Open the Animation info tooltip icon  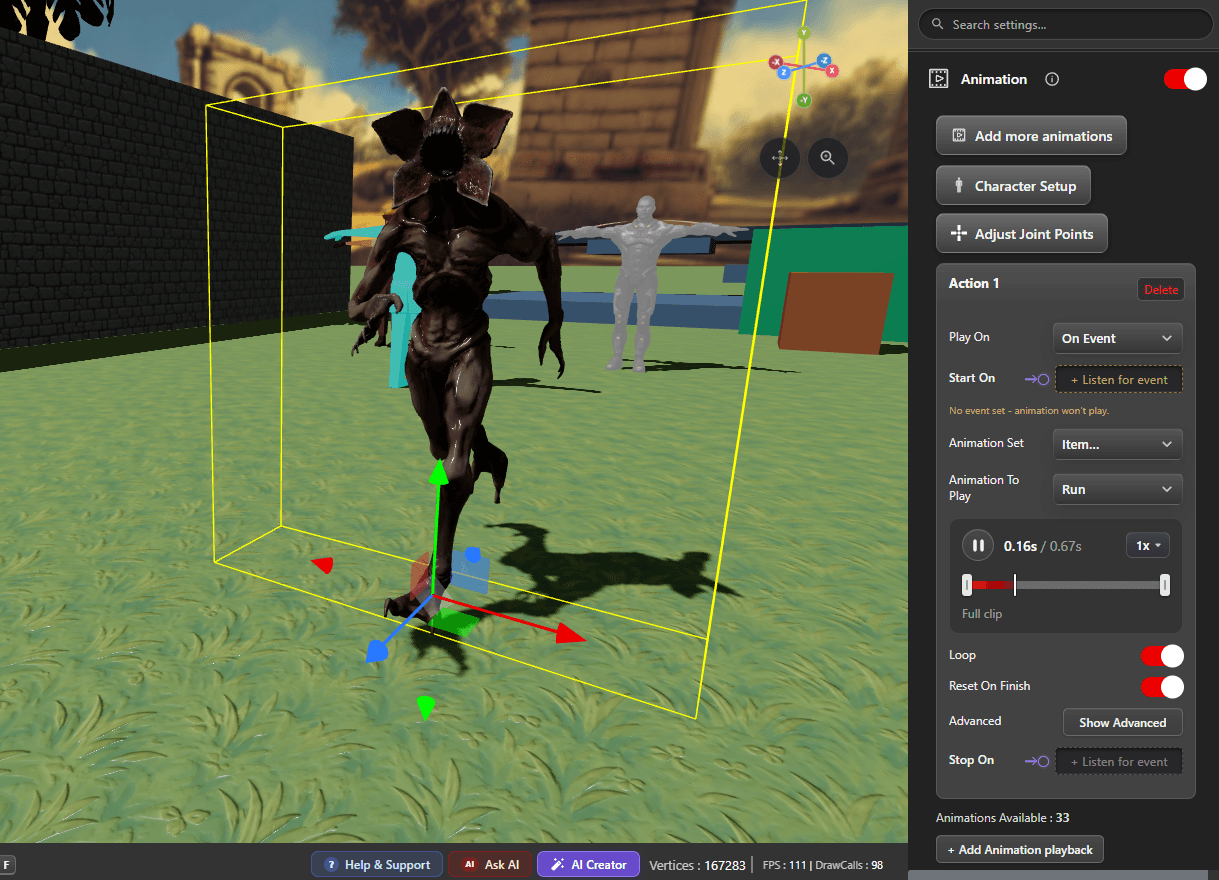pyautogui.click(x=1052, y=79)
